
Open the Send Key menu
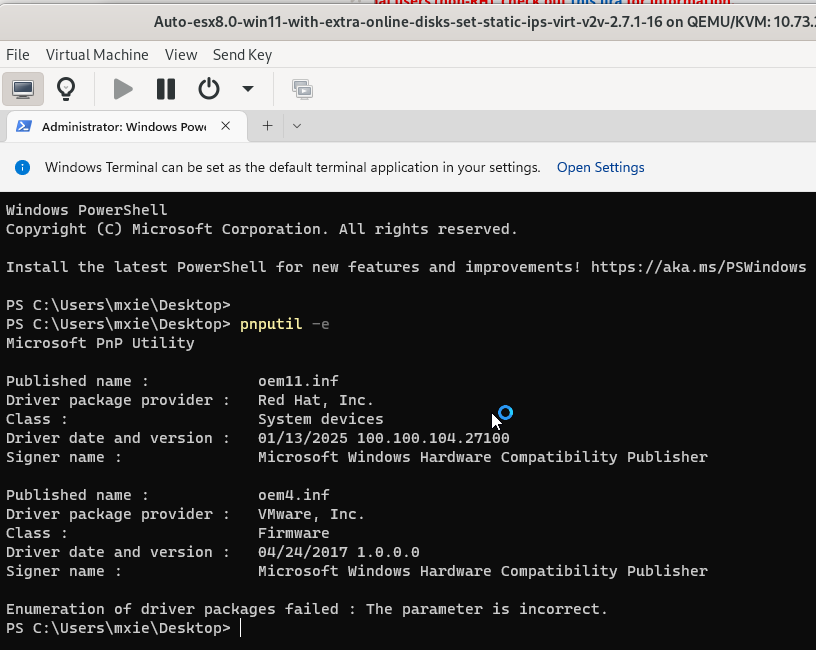[x=242, y=55]
